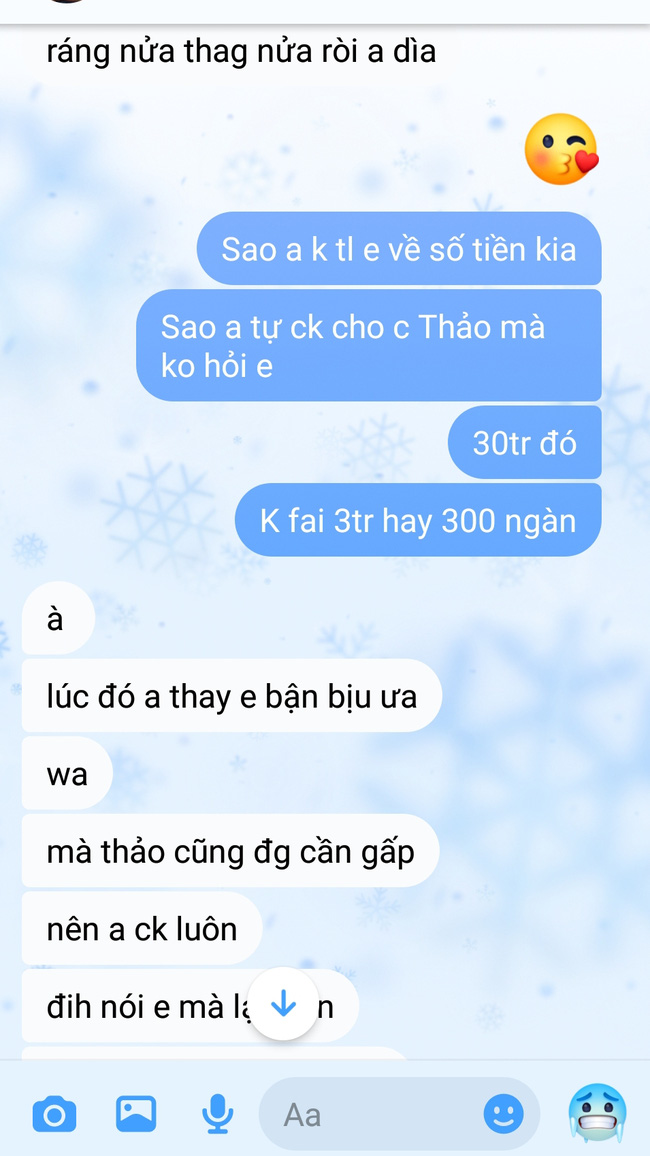Open the emoji picker smiley in message field
Screen dimensions: 650x1156
pyautogui.click(x=503, y=1113)
